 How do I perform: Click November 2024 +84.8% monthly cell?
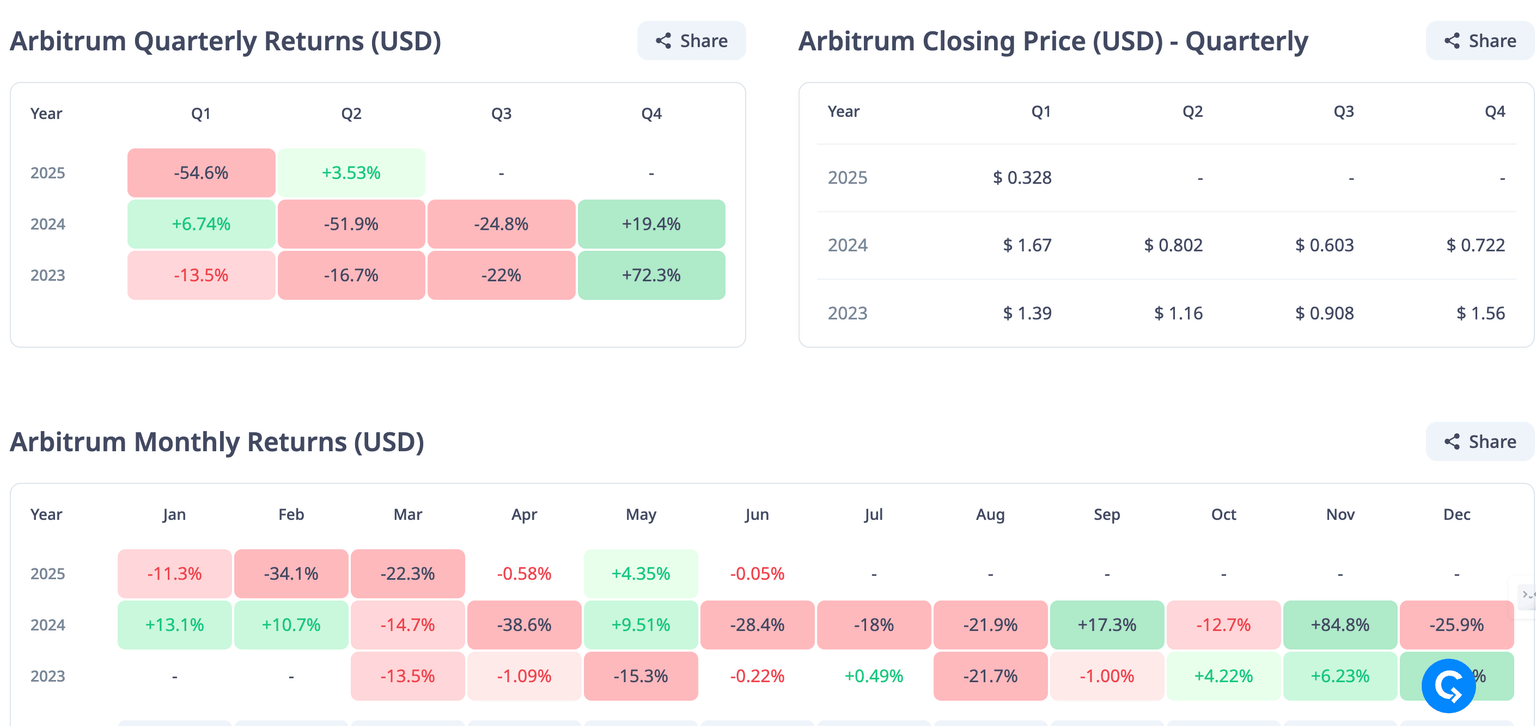coord(1340,625)
